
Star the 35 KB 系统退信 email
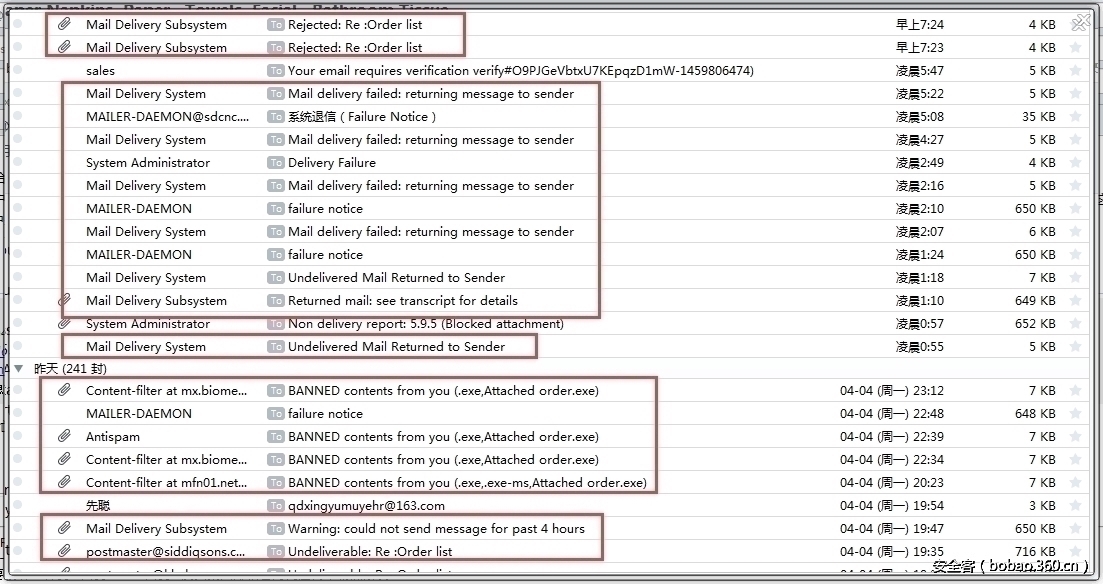[1075, 117]
